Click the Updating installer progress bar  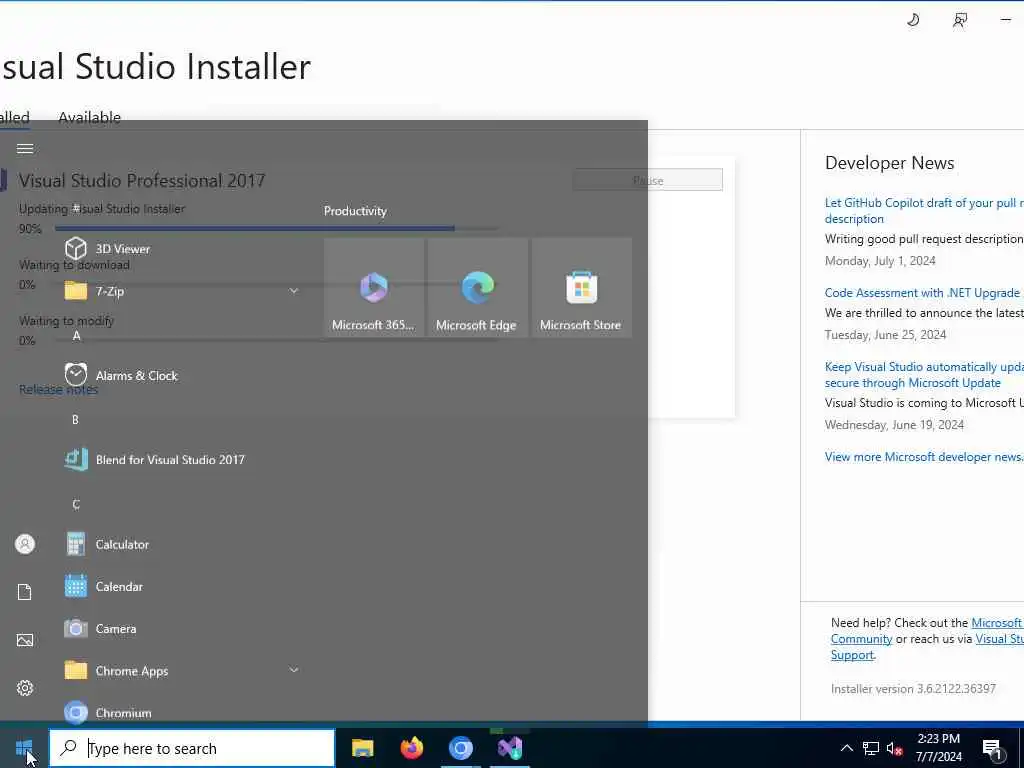(277, 229)
